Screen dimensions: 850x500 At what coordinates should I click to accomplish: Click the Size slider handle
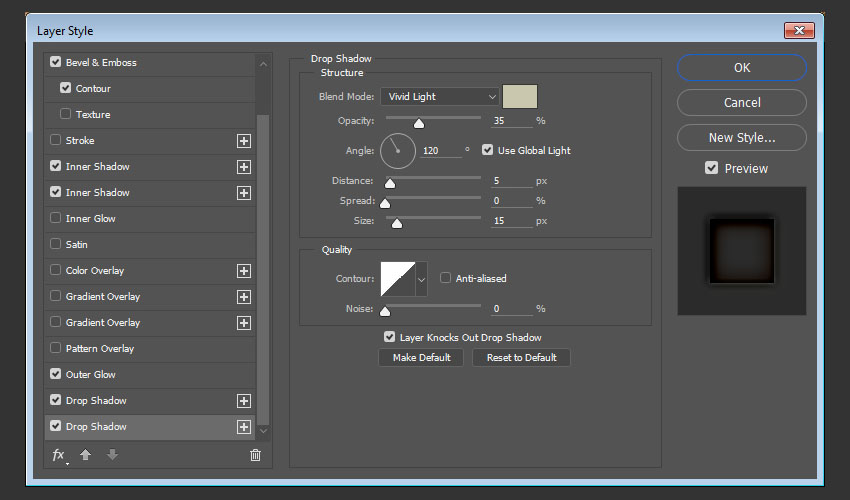pyautogui.click(x=397, y=223)
